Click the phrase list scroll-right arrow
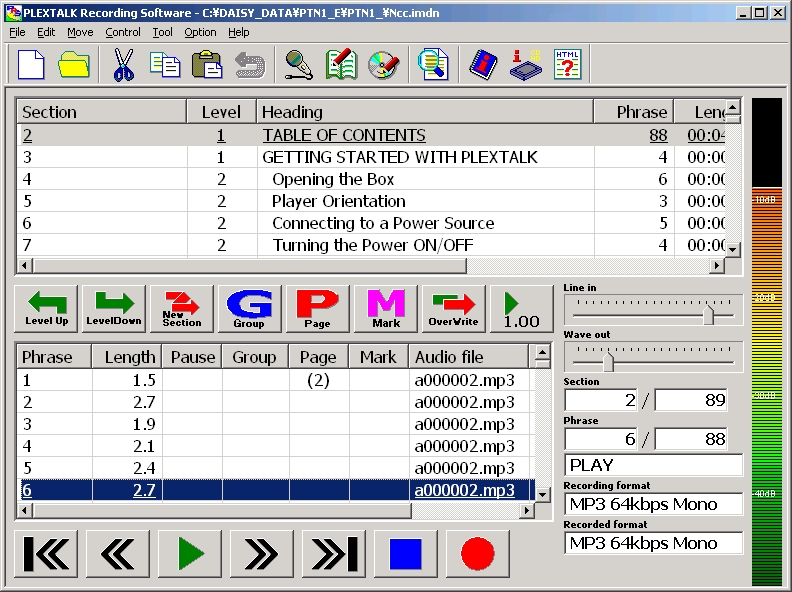 coord(527,511)
